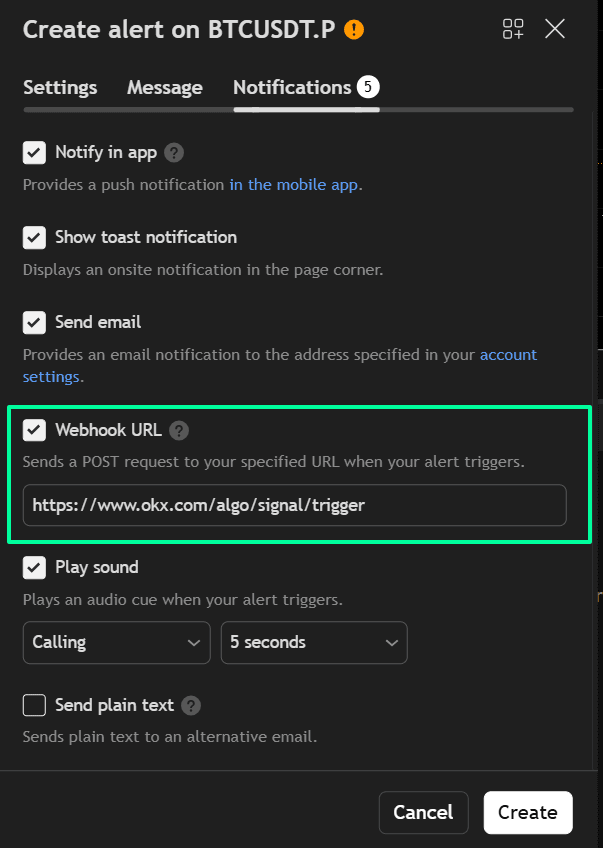Toggle the Show toast notification checkbox
The image size is (603, 848).
pyautogui.click(x=35, y=238)
